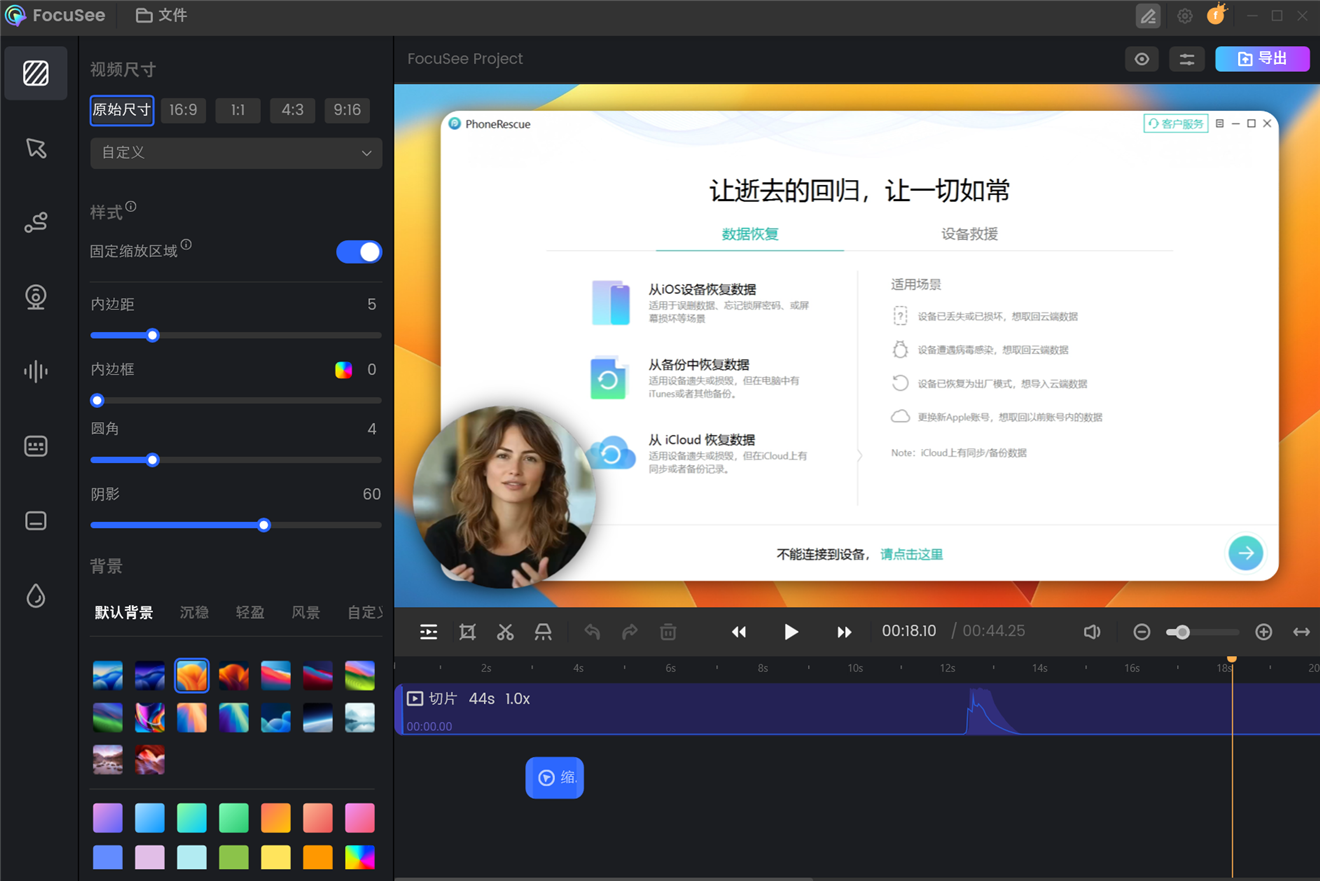Play the video preview
The image size is (1320, 881).
click(791, 632)
